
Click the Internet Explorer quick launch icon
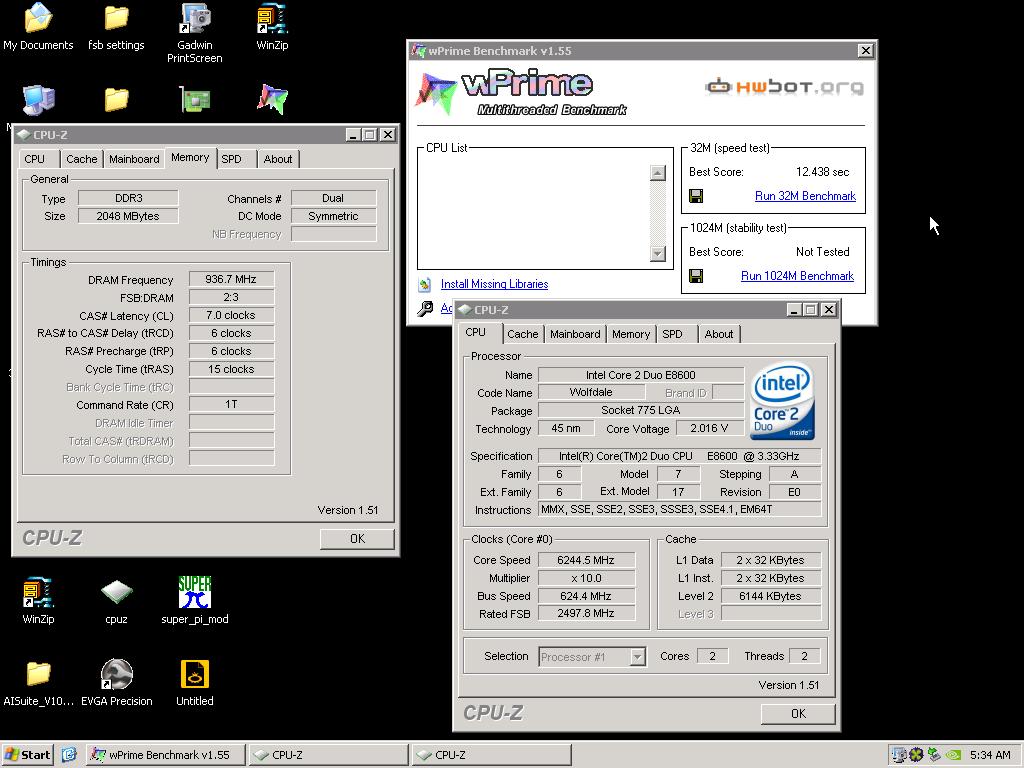tap(69, 754)
